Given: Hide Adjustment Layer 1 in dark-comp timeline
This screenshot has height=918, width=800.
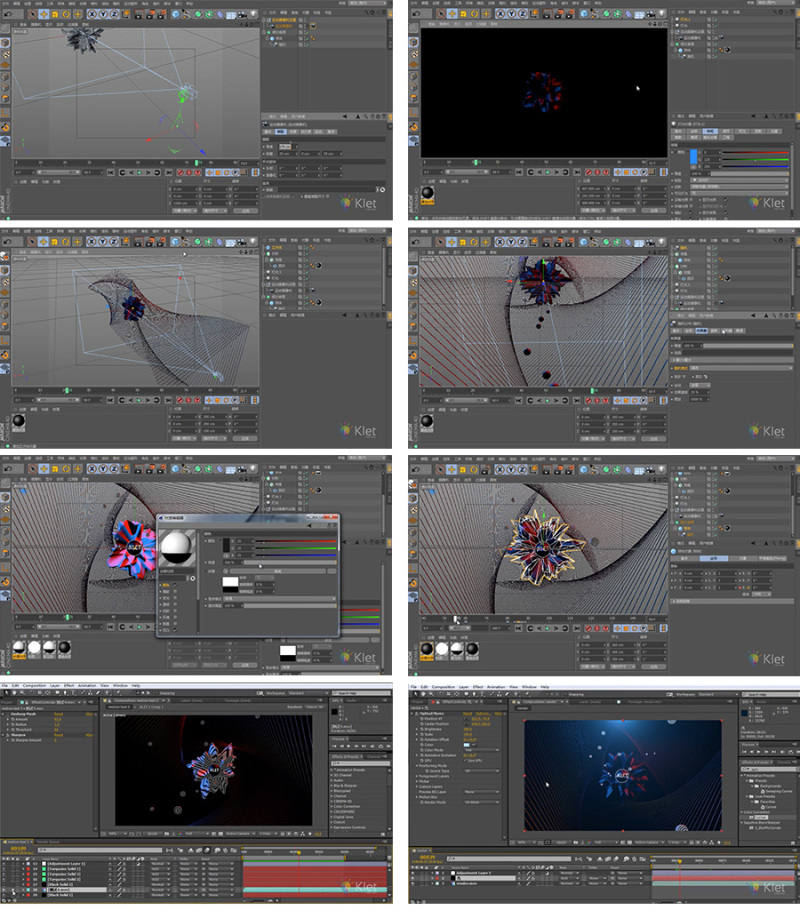Looking at the screenshot, I should pyautogui.click(x=5, y=864).
